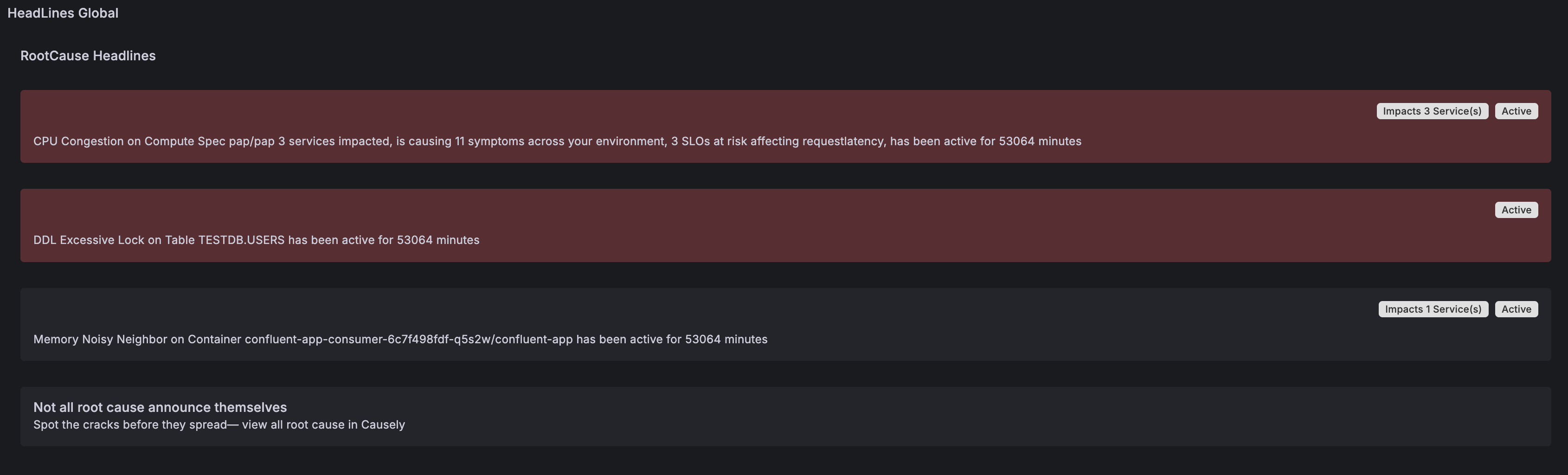This screenshot has height=475, width=1568.
Task: Click 'Spot the cracks before they spread' text
Action: click(x=129, y=424)
